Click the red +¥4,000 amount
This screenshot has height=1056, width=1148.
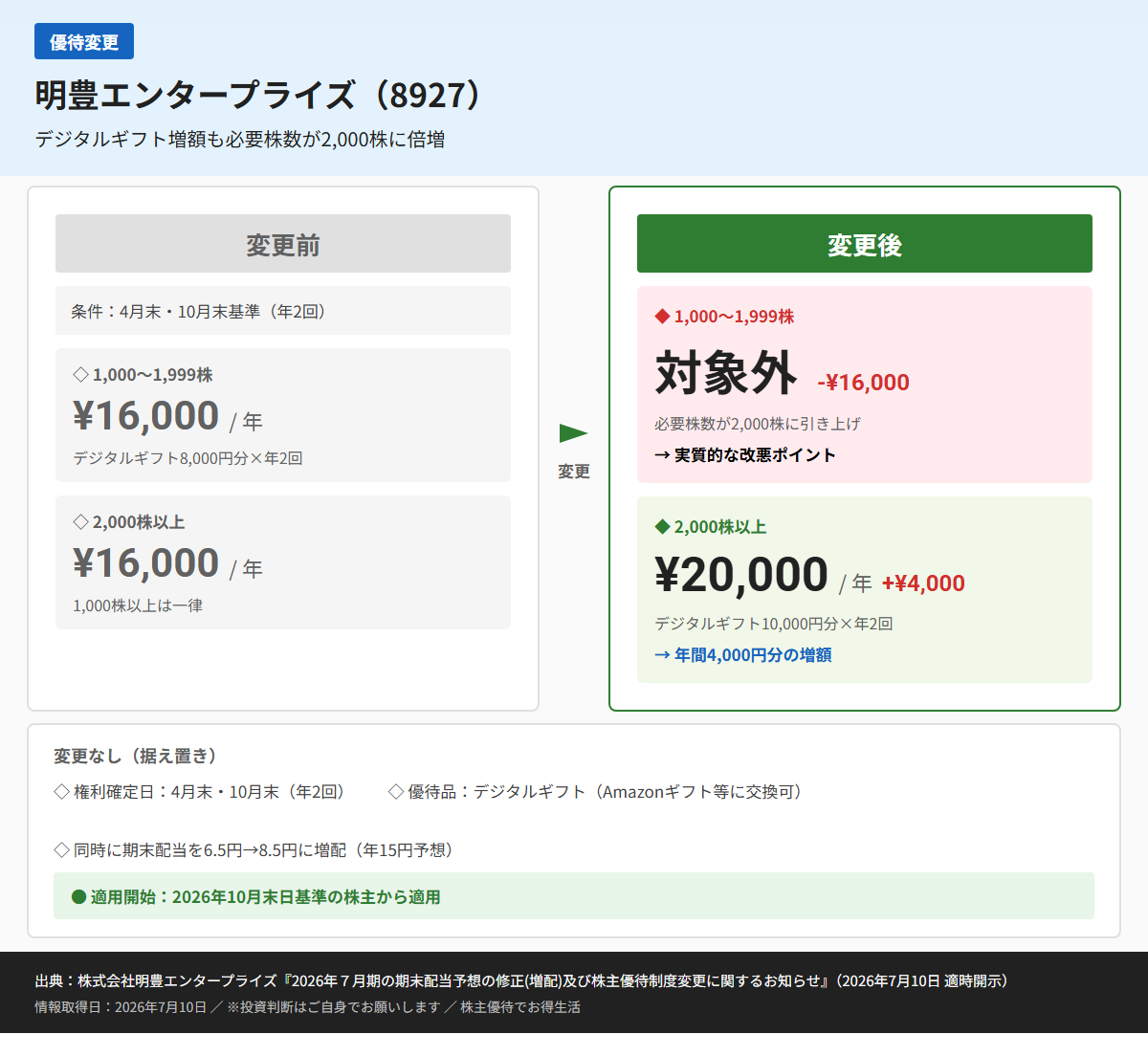923,583
